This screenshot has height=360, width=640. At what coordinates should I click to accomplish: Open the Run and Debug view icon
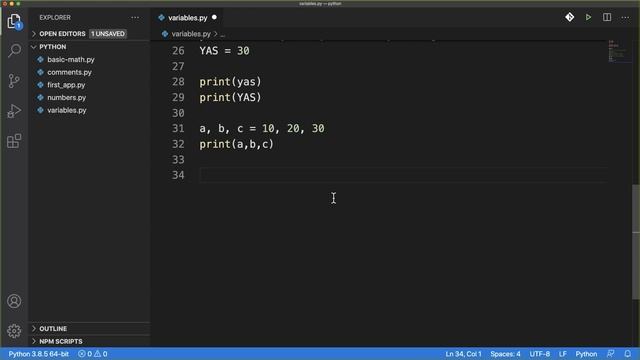click(x=14, y=111)
